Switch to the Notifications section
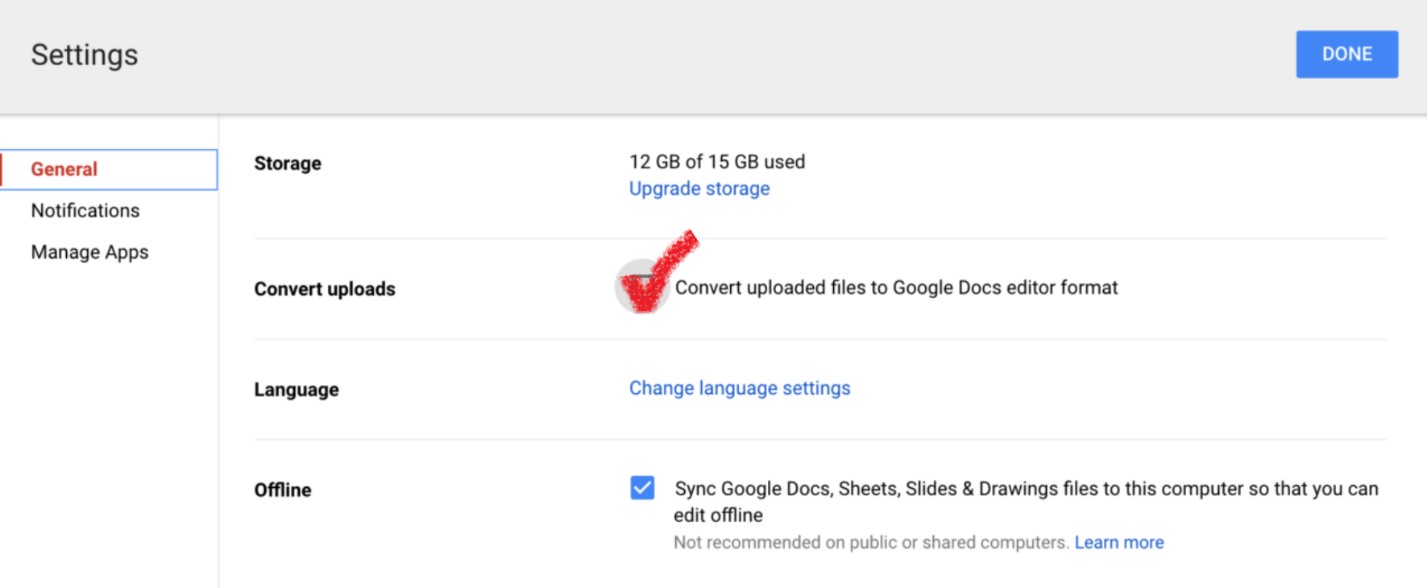This screenshot has width=1427, height=588. 85,211
